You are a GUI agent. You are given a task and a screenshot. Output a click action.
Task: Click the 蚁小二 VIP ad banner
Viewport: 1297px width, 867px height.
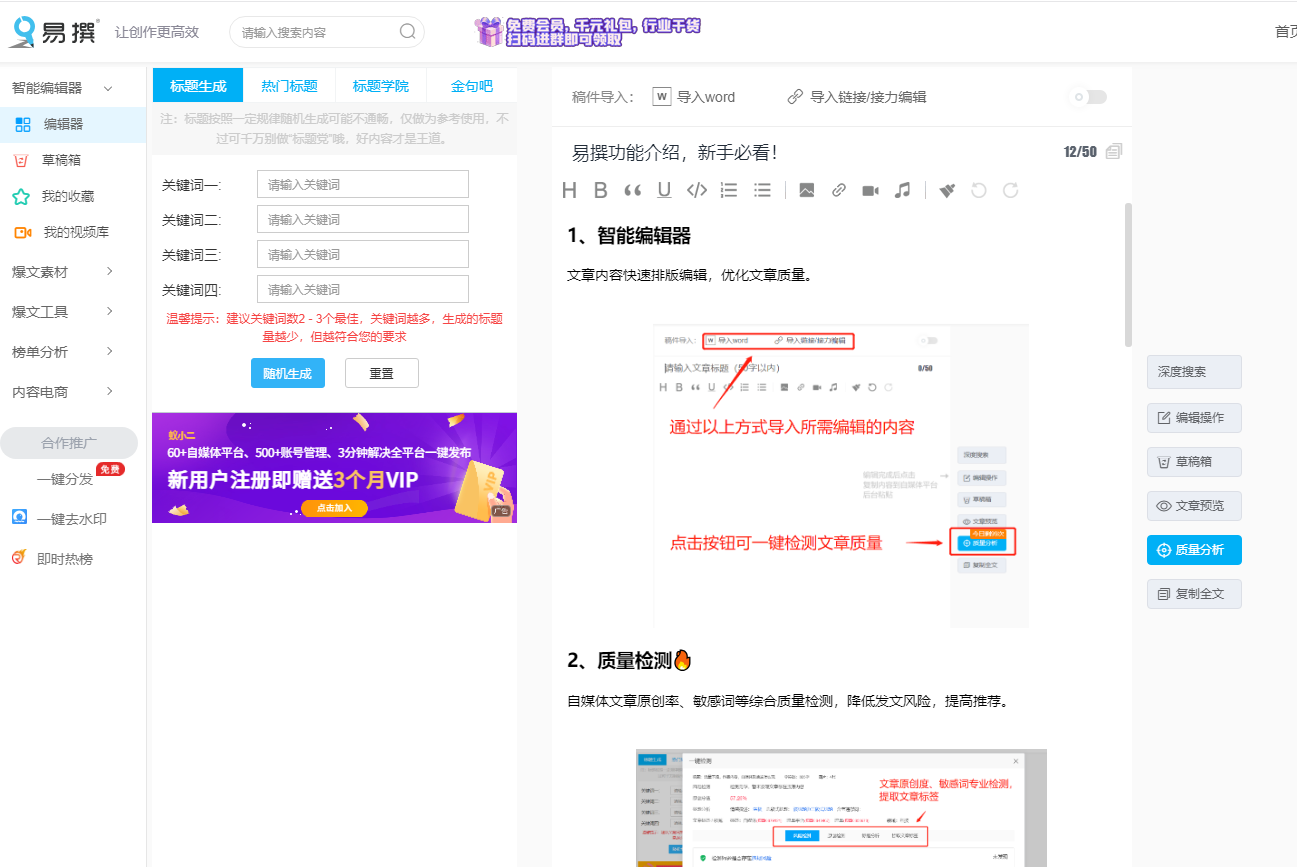pos(334,468)
